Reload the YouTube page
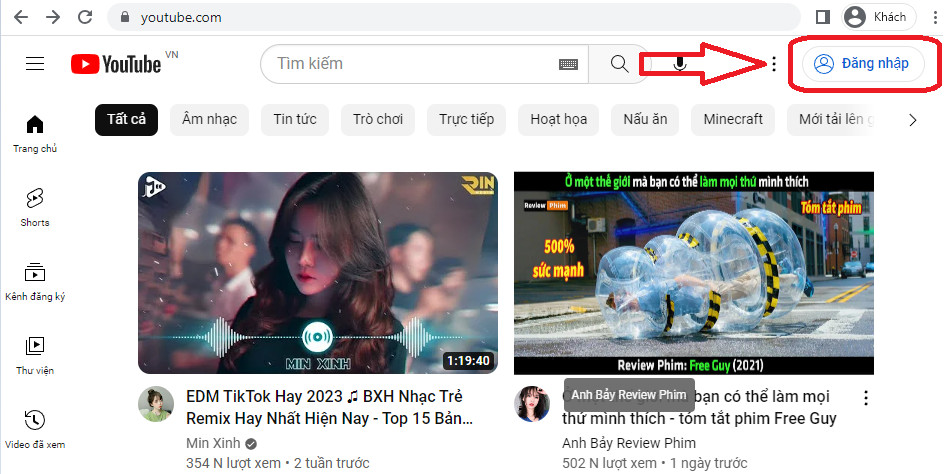The width and height of the screenshot is (947, 474). coord(85,17)
